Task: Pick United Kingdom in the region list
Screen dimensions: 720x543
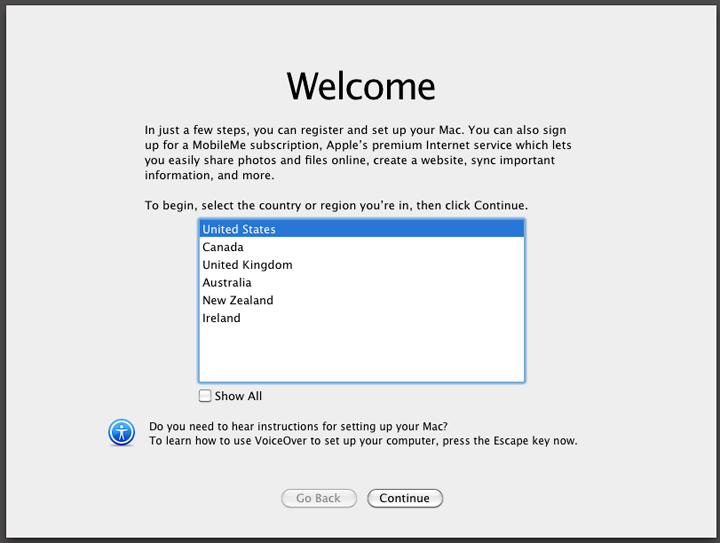Action: pyautogui.click(x=361, y=264)
